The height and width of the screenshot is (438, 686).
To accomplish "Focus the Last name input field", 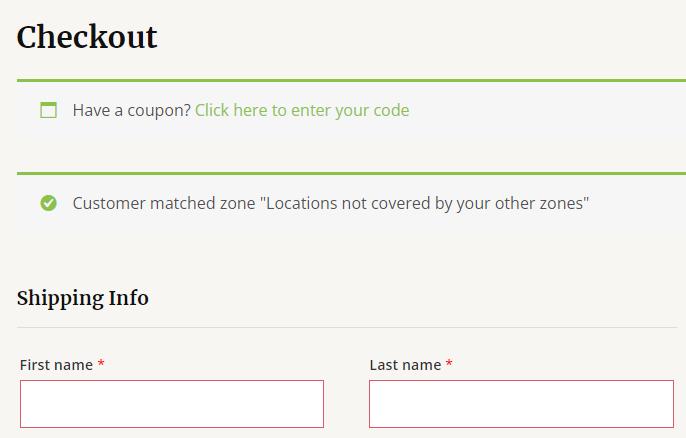I will [521, 403].
